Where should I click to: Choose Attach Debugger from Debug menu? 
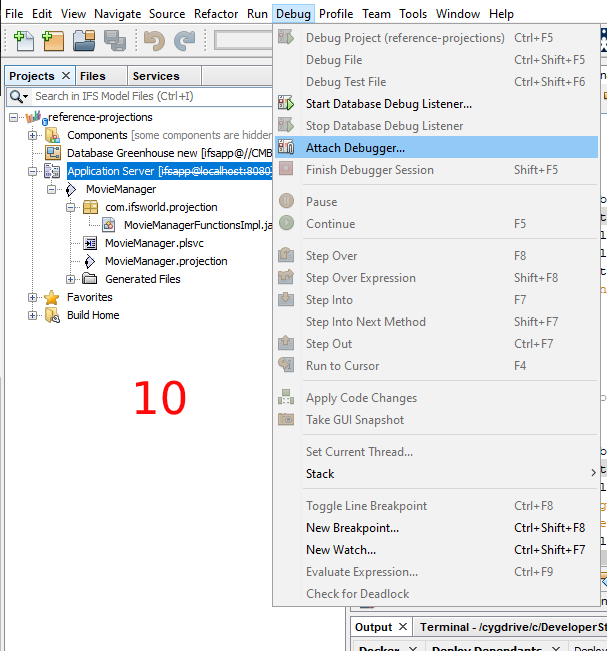tap(355, 148)
